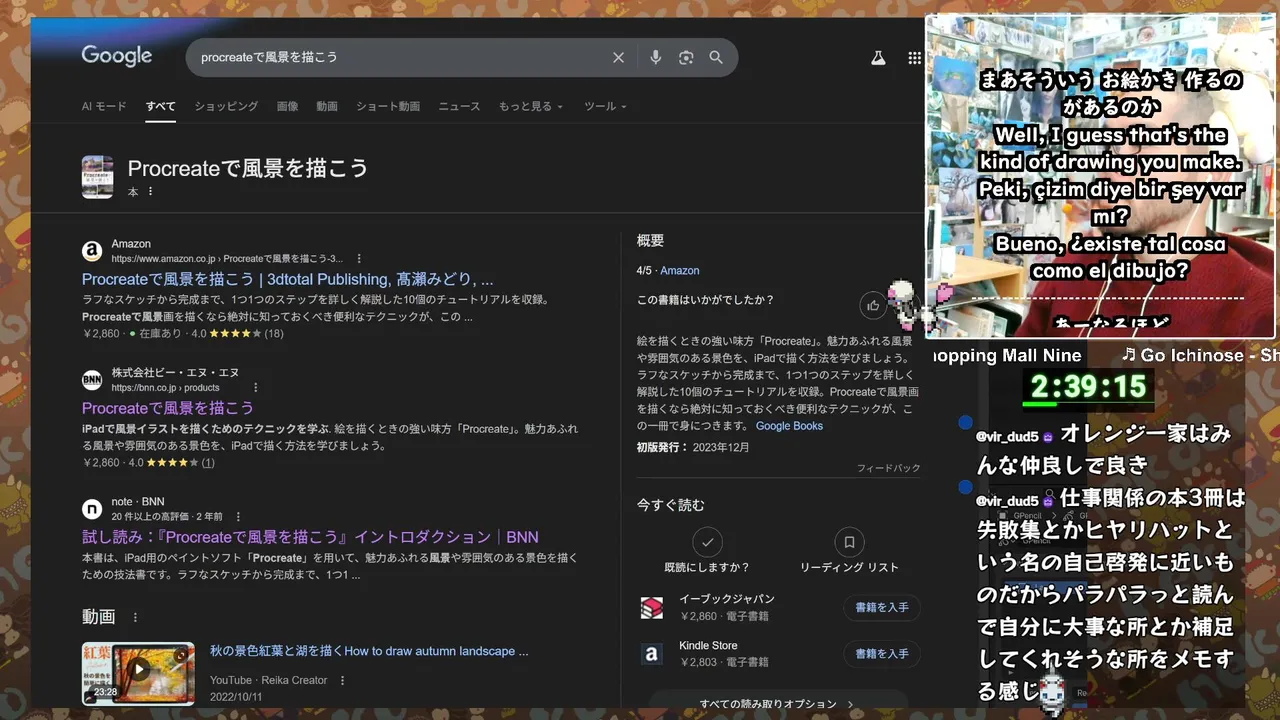Play the autumn landscape video thumbnail

(x=138, y=673)
